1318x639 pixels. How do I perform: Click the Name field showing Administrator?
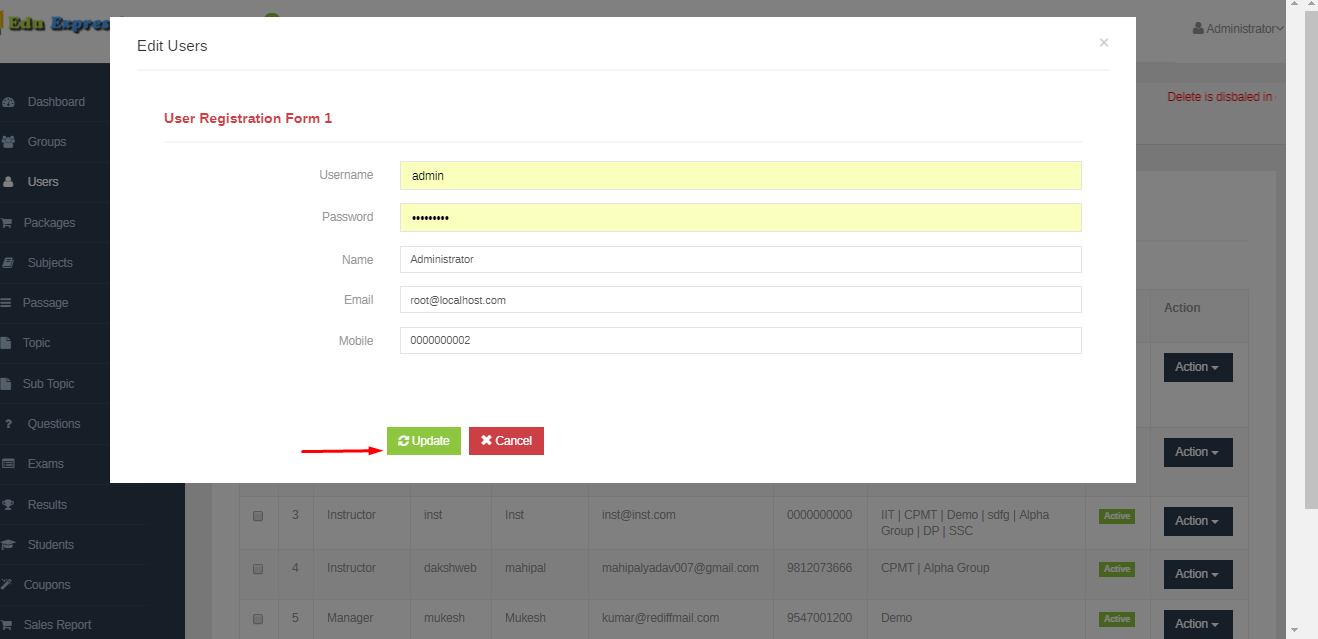(741, 259)
